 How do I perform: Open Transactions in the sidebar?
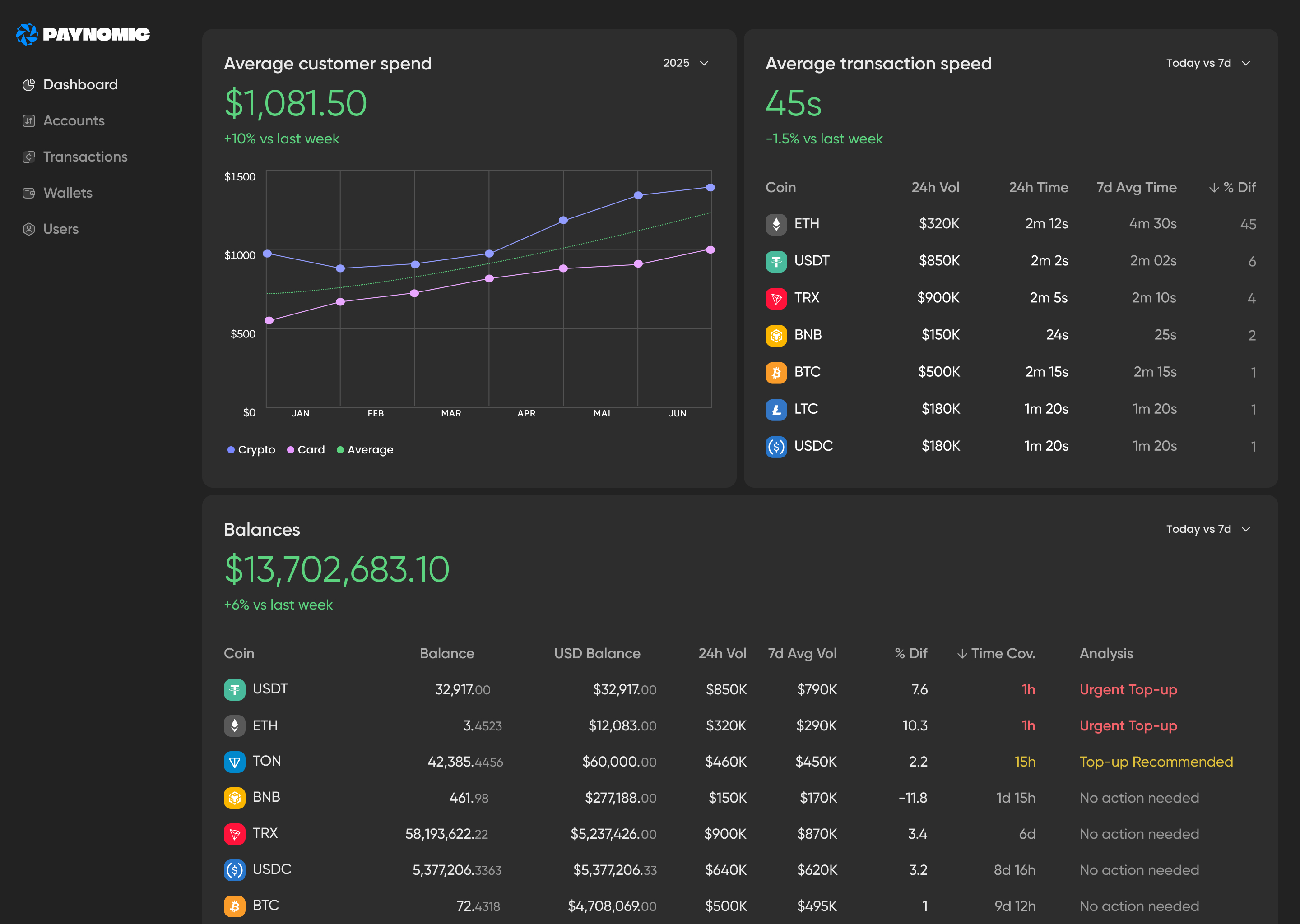(x=85, y=157)
